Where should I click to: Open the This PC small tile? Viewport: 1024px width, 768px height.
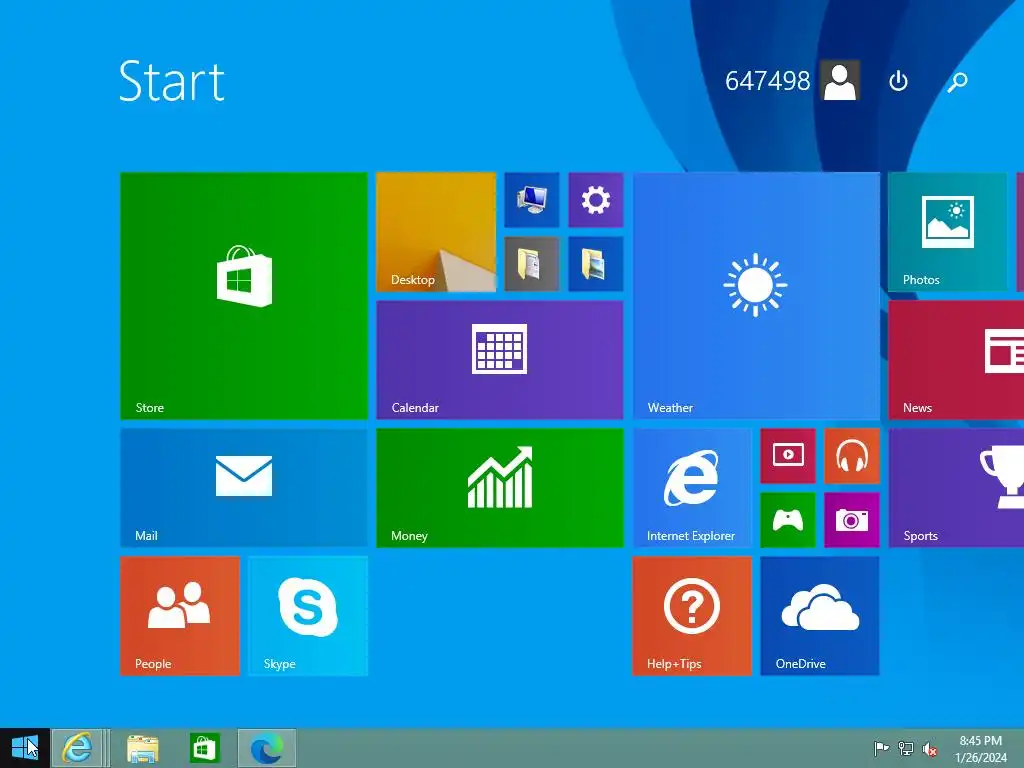tap(532, 200)
